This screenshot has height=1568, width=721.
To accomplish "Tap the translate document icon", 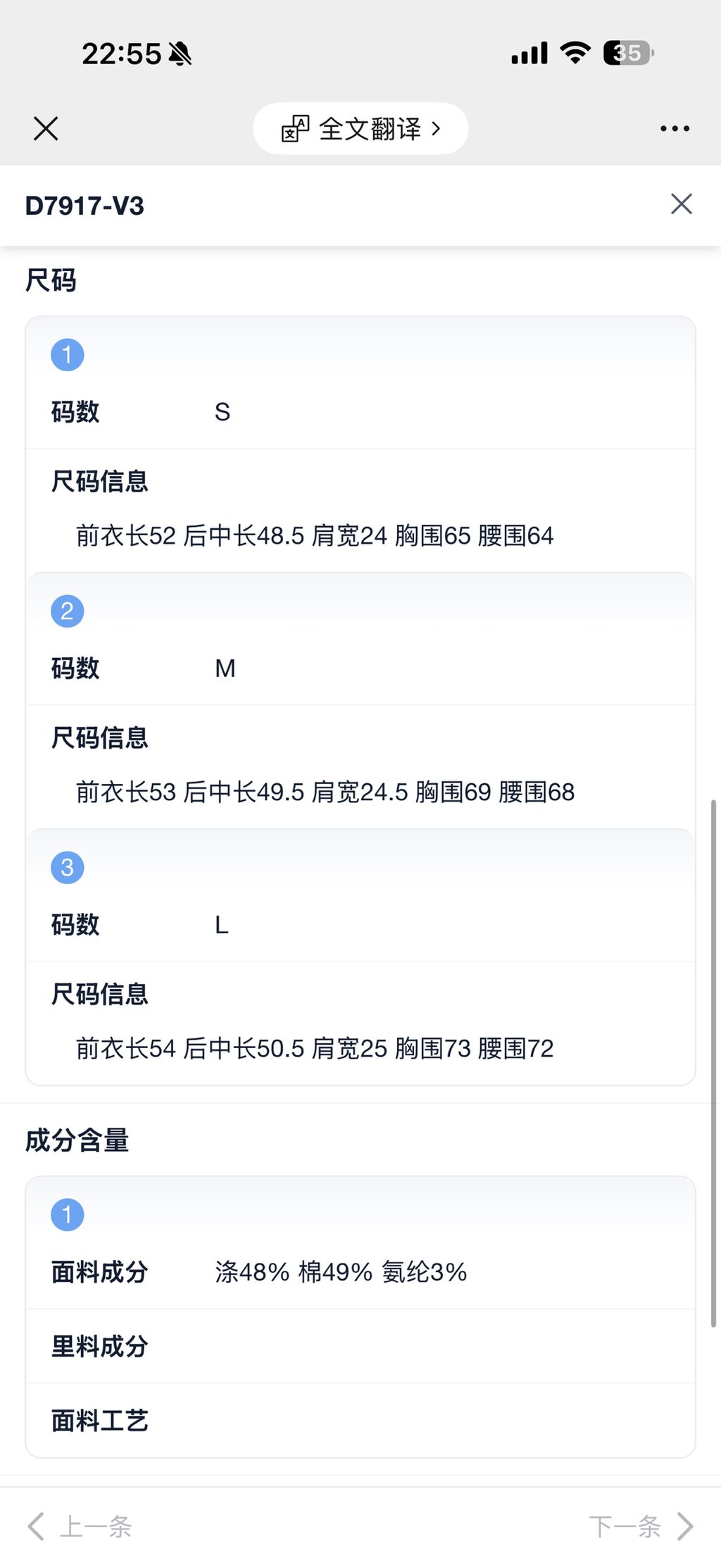I will [x=295, y=129].
